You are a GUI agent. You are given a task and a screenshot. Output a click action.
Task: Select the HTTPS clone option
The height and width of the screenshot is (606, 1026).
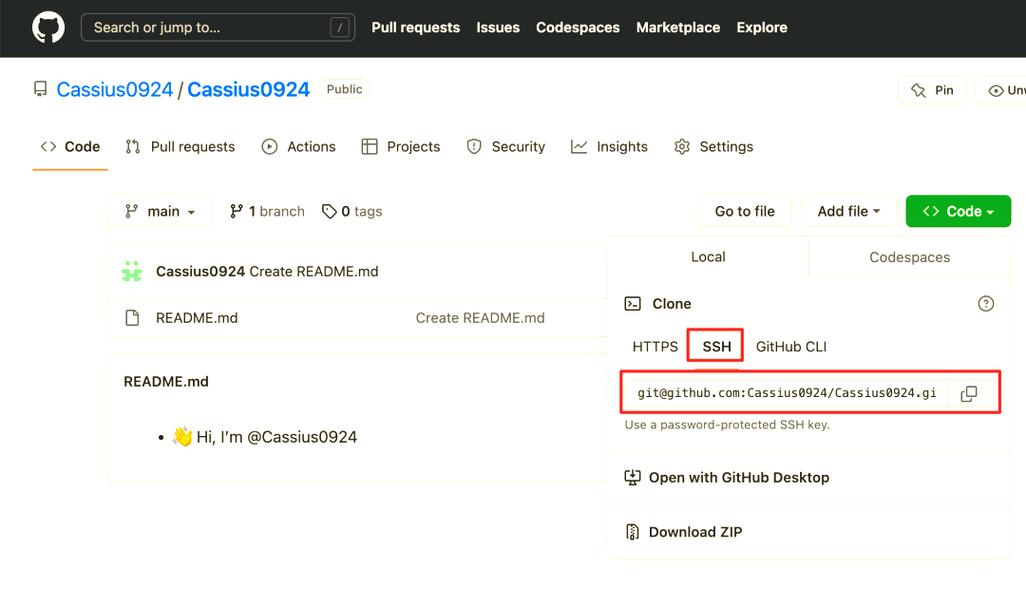(655, 347)
